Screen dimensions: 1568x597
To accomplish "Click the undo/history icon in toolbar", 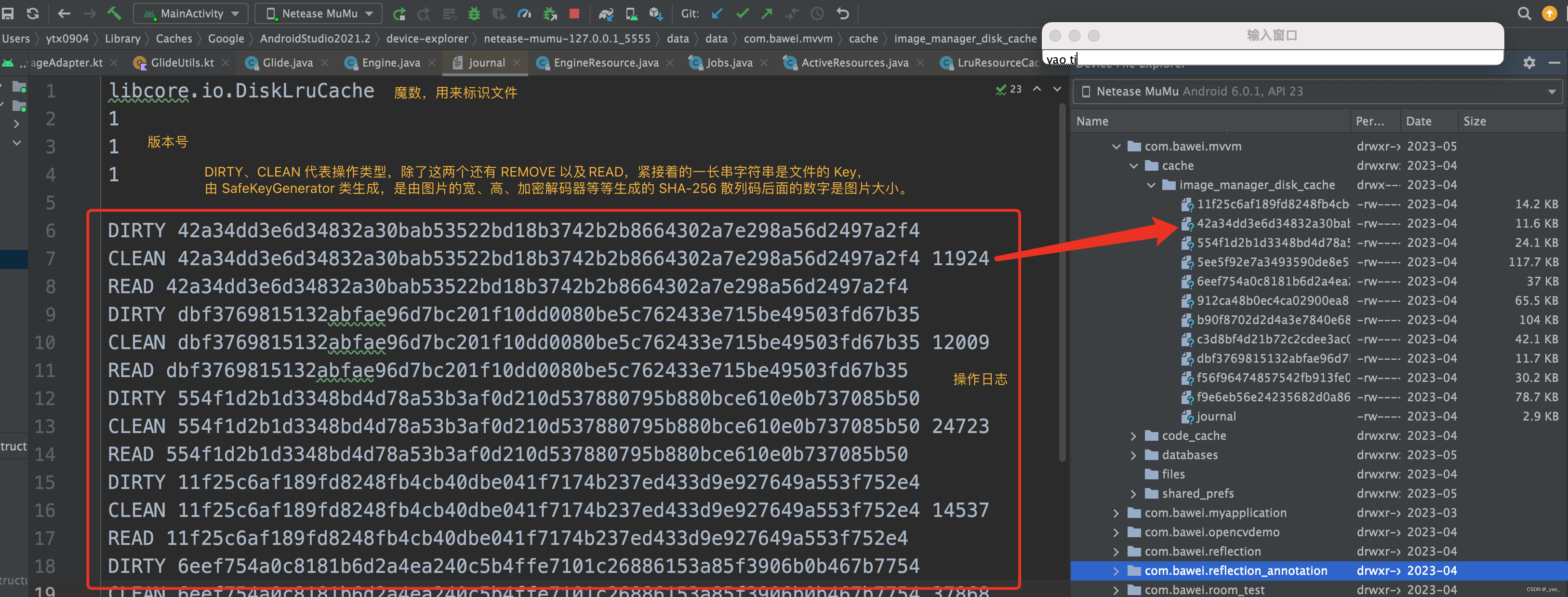I will pyautogui.click(x=841, y=13).
